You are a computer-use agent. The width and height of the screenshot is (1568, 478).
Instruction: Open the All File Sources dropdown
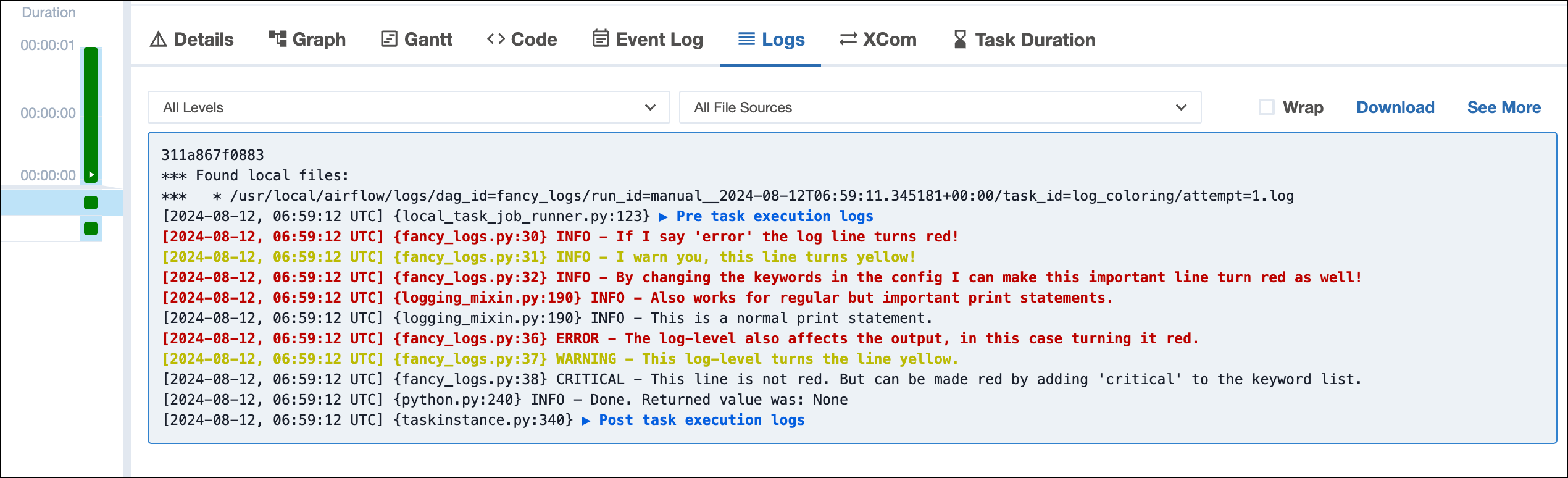[x=940, y=107]
